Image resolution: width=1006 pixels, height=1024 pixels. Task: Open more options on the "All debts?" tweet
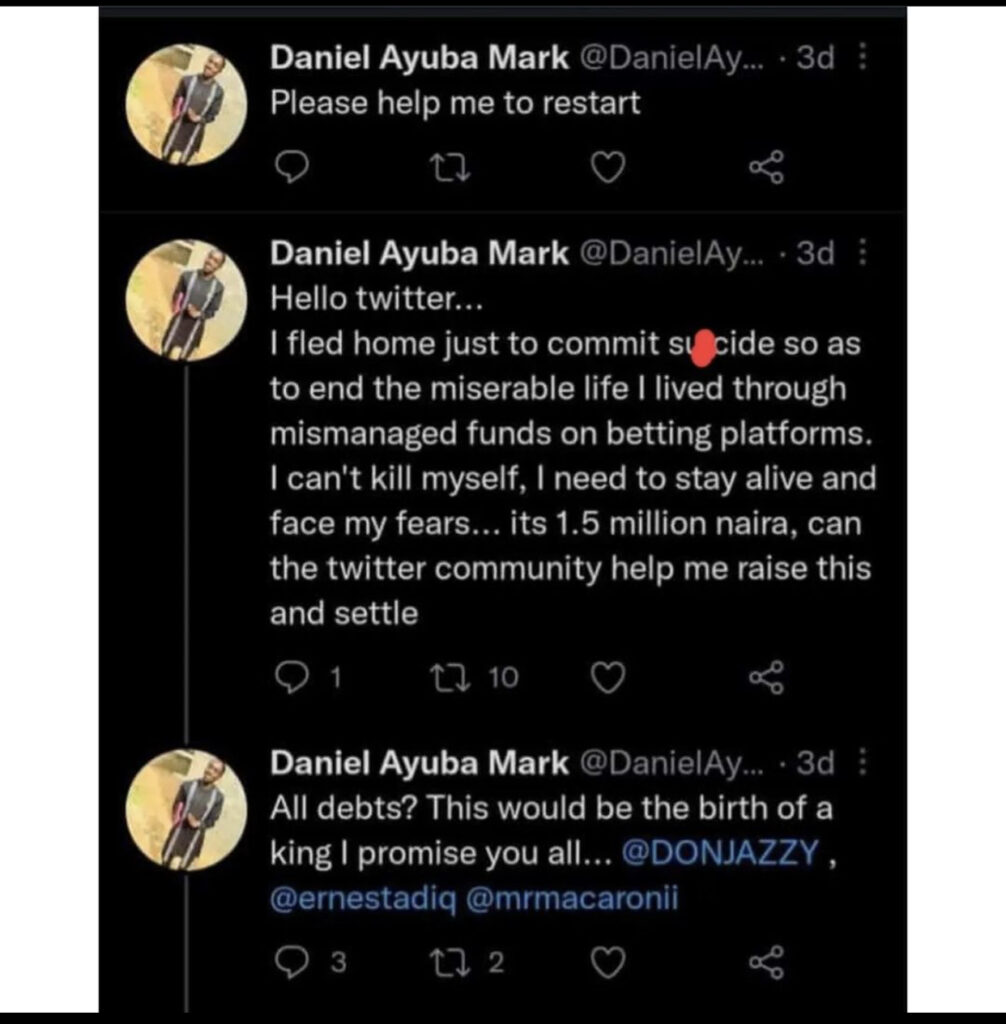(864, 763)
